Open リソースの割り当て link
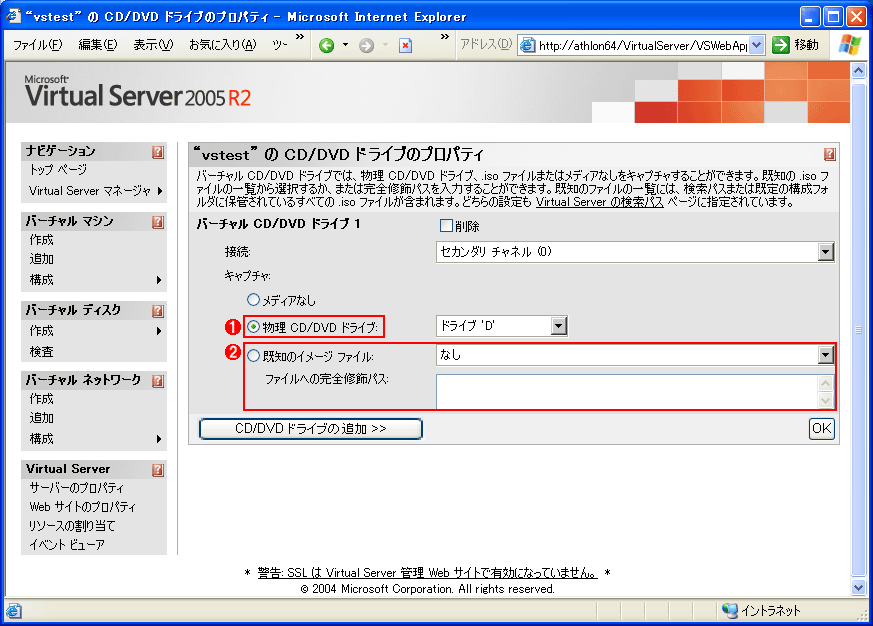 pos(72,526)
